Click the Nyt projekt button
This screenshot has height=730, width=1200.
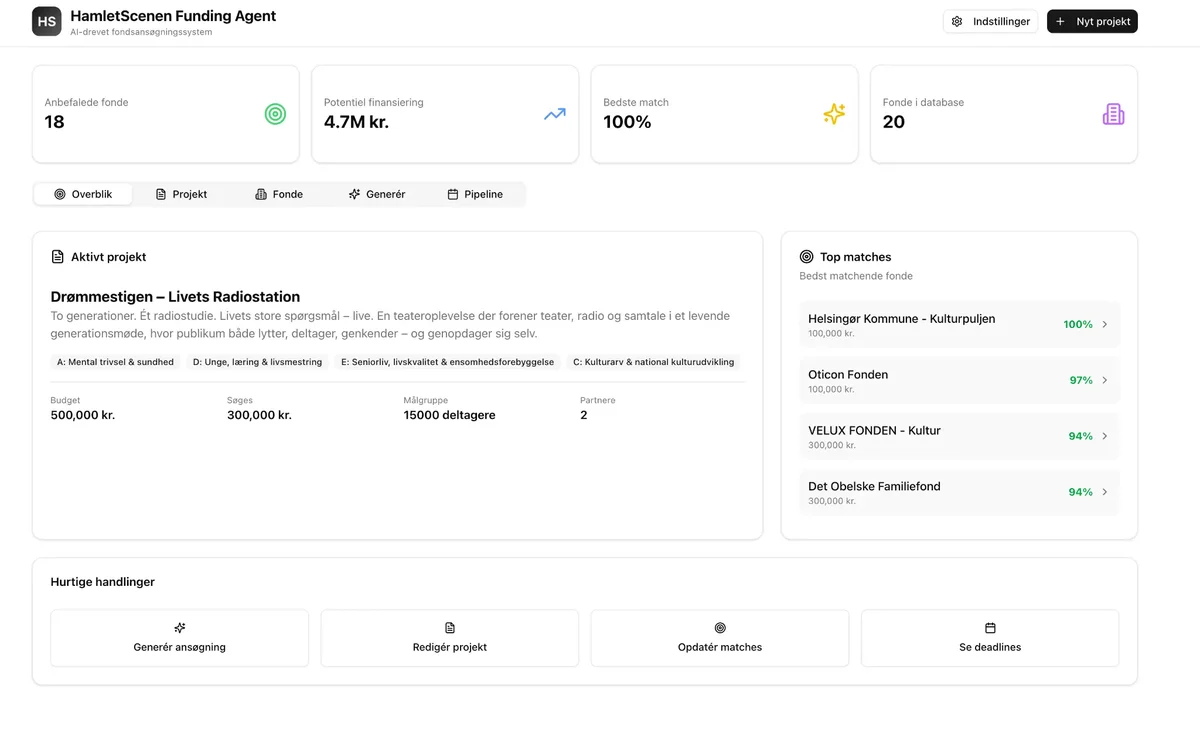[1092, 20]
